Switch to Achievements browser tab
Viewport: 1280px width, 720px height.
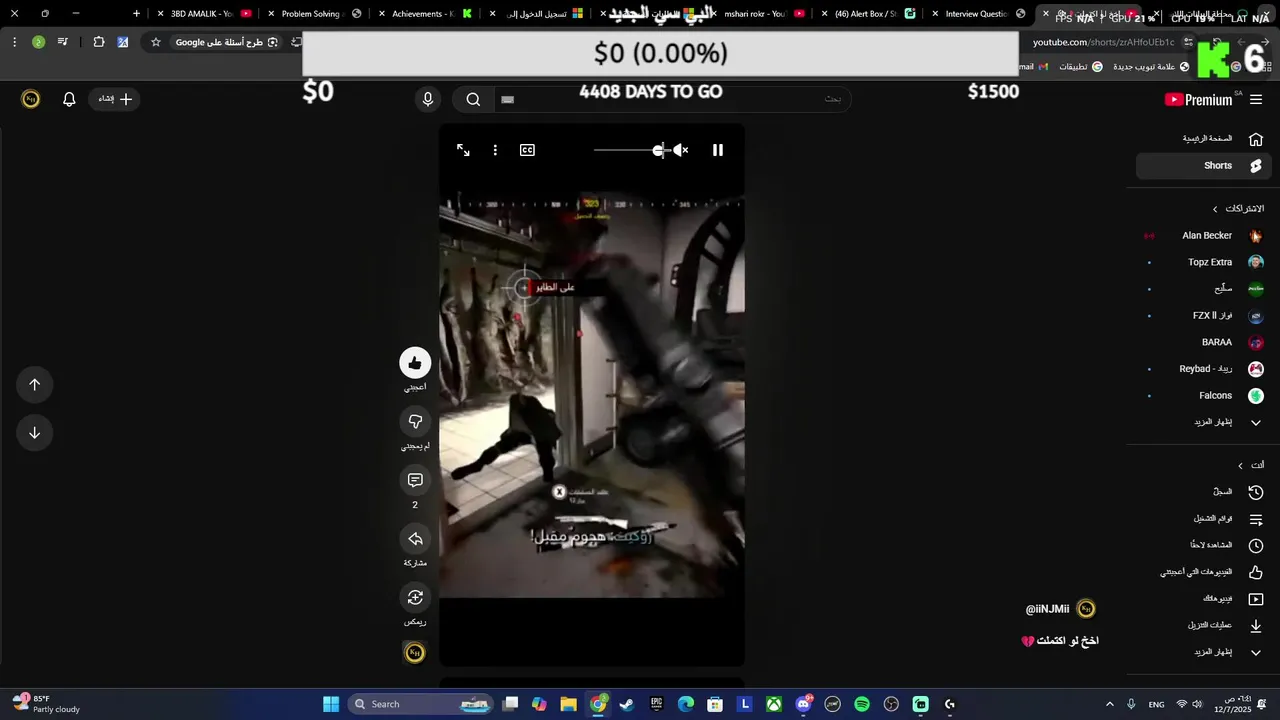click(x=427, y=14)
